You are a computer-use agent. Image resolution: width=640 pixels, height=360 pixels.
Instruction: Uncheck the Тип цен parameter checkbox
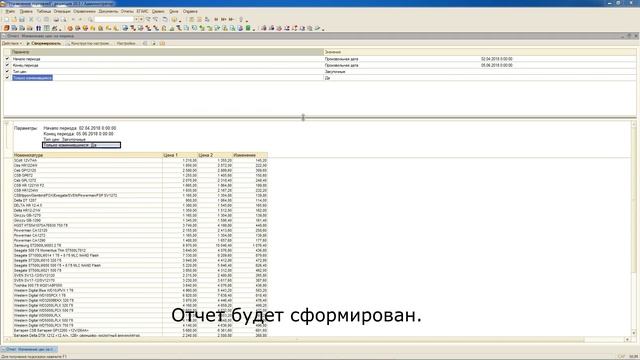tap(7, 71)
